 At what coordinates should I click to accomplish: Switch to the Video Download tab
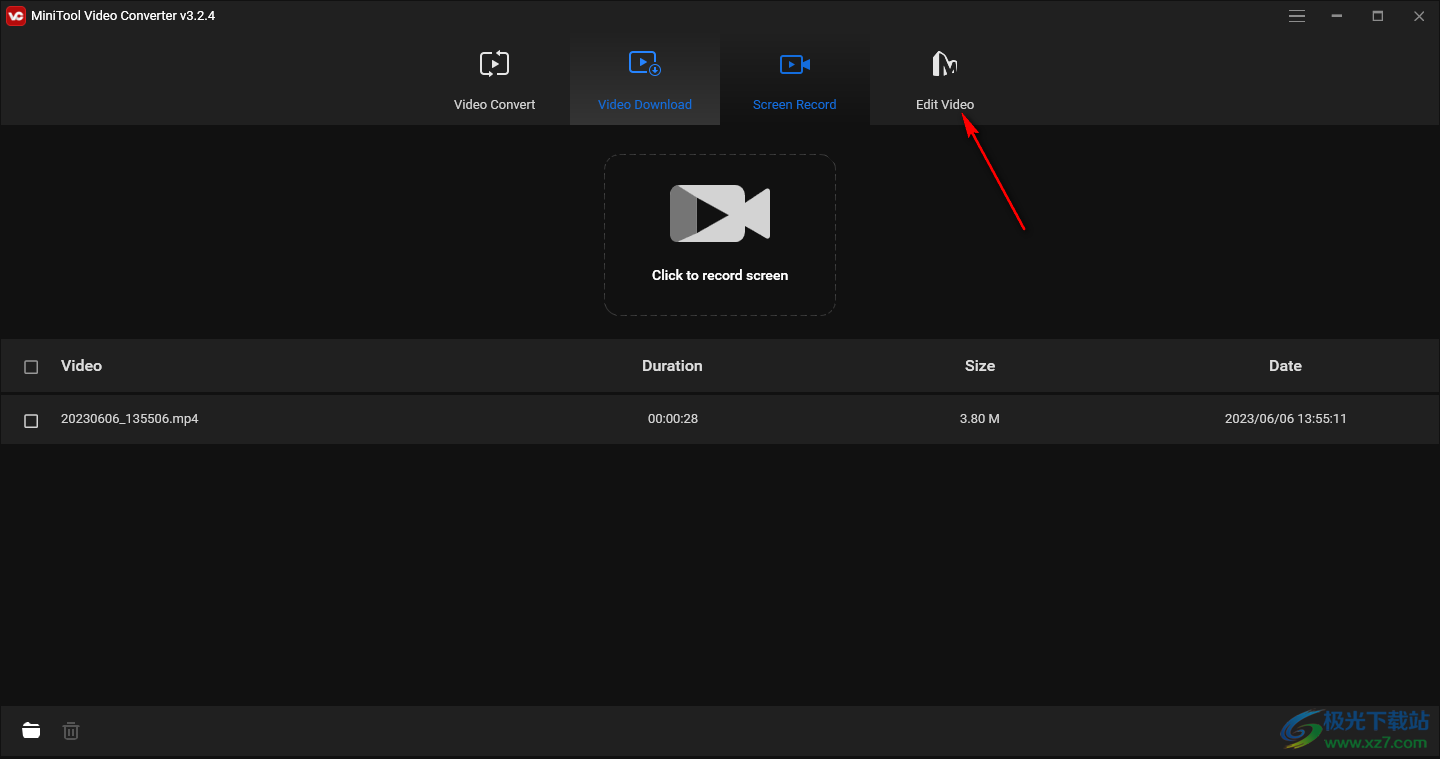click(645, 81)
